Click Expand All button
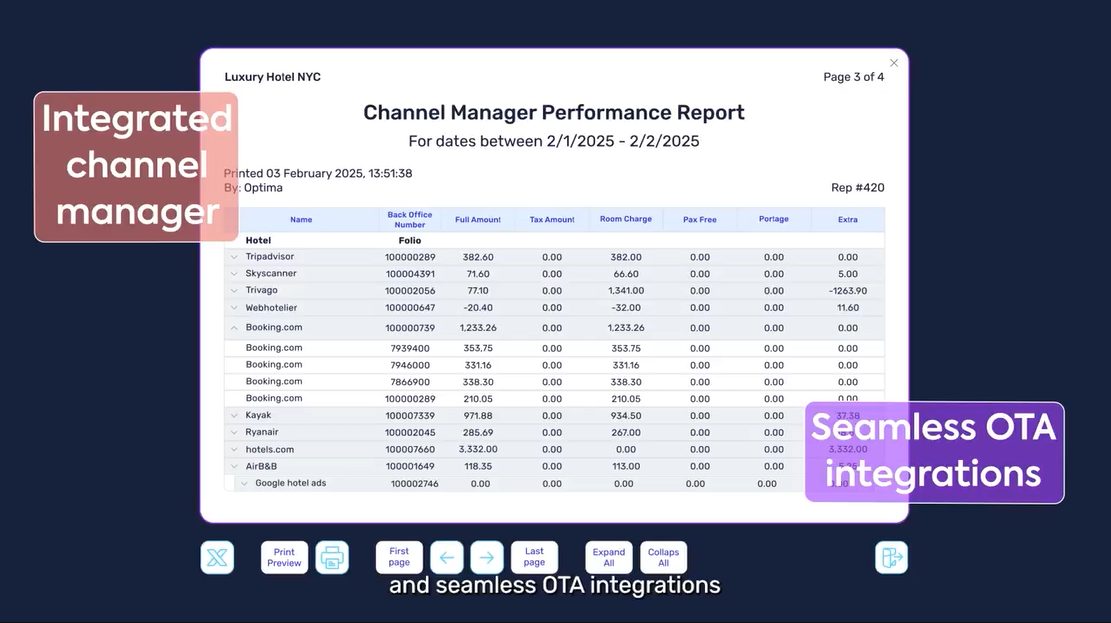Image resolution: width=1111 pixels, height=623 pixels. pyautogui.click(x=609, y=557)
